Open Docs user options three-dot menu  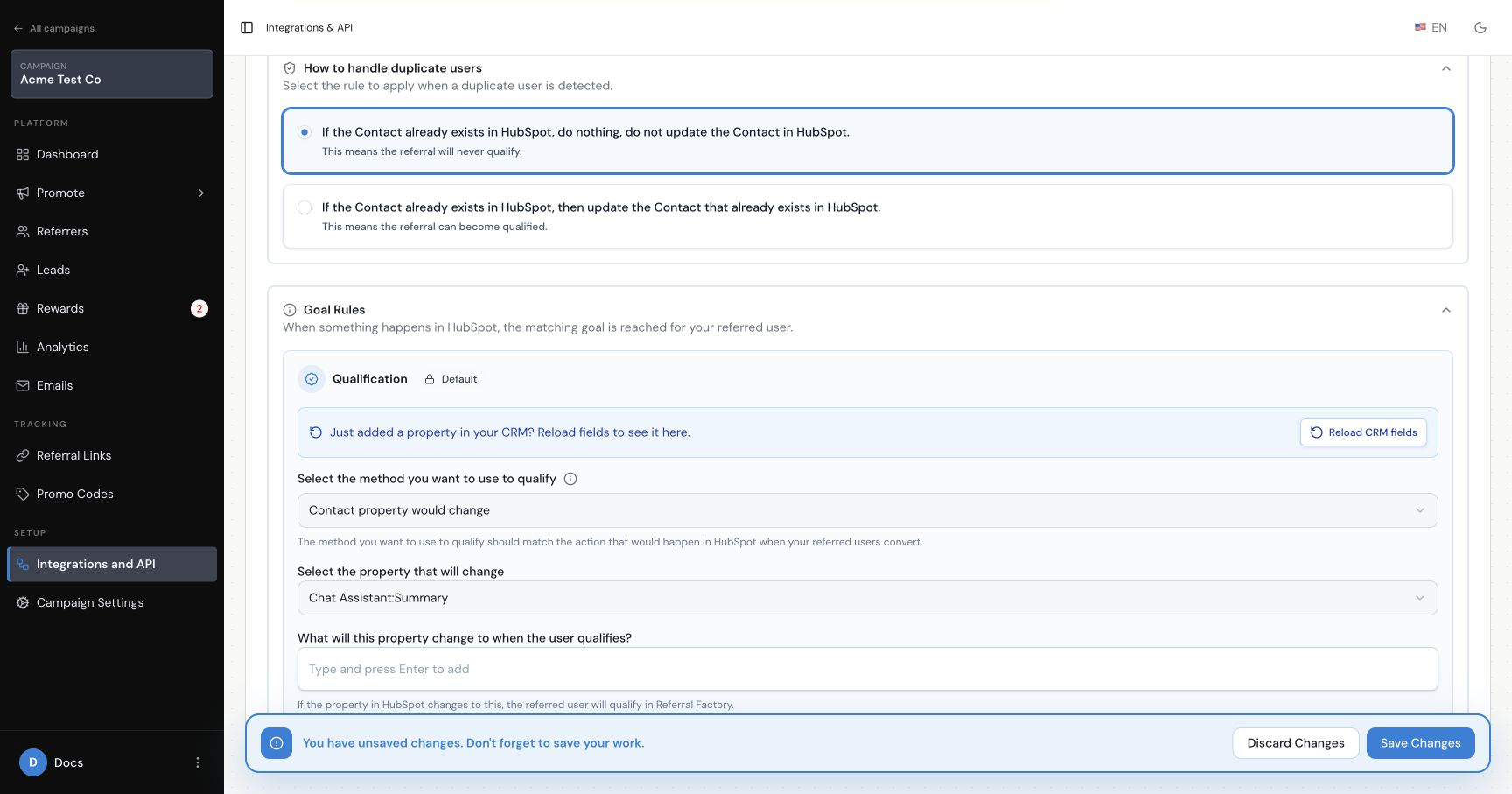(x=198, y=762)
